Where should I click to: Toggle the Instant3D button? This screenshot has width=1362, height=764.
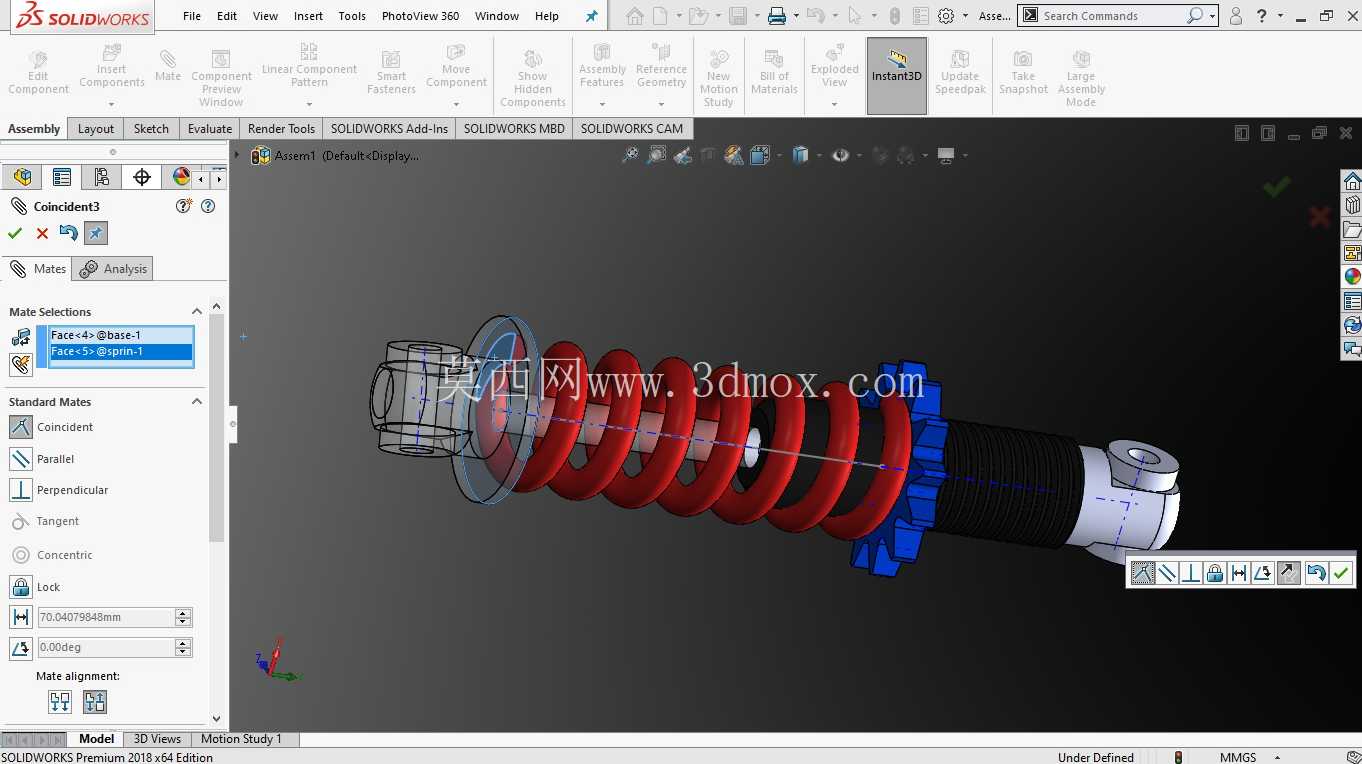(x=896, y=76)
